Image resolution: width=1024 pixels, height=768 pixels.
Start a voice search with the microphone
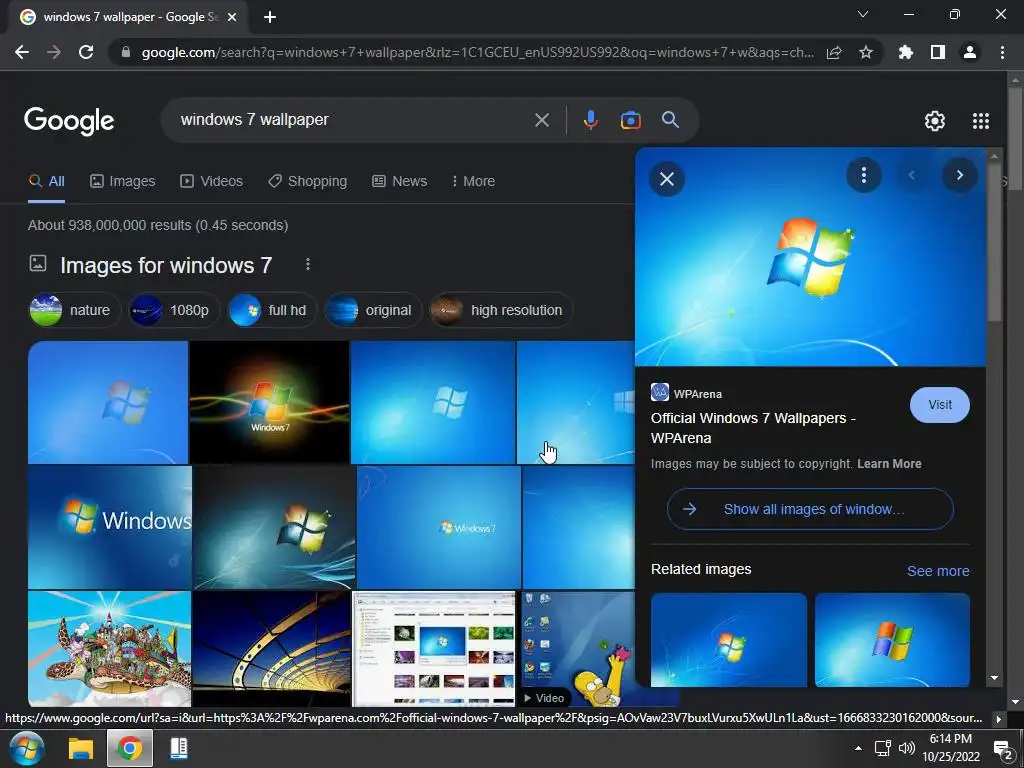coord(590,120)
